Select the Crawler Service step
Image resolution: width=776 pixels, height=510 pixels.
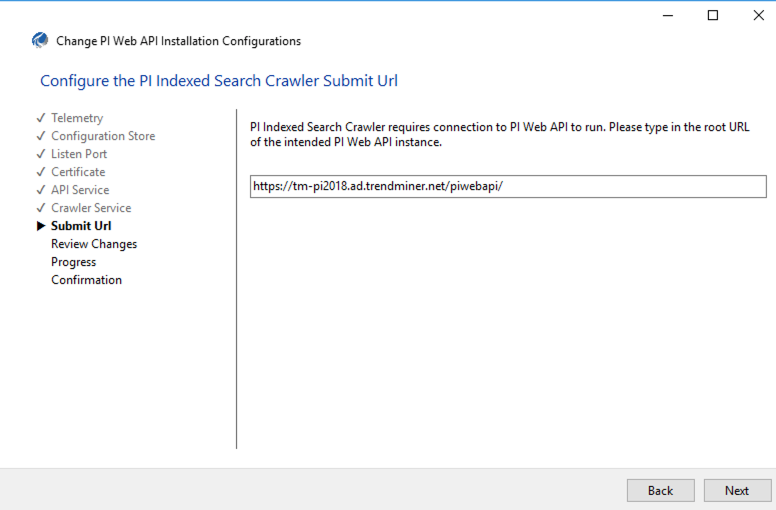coord(91,208)
